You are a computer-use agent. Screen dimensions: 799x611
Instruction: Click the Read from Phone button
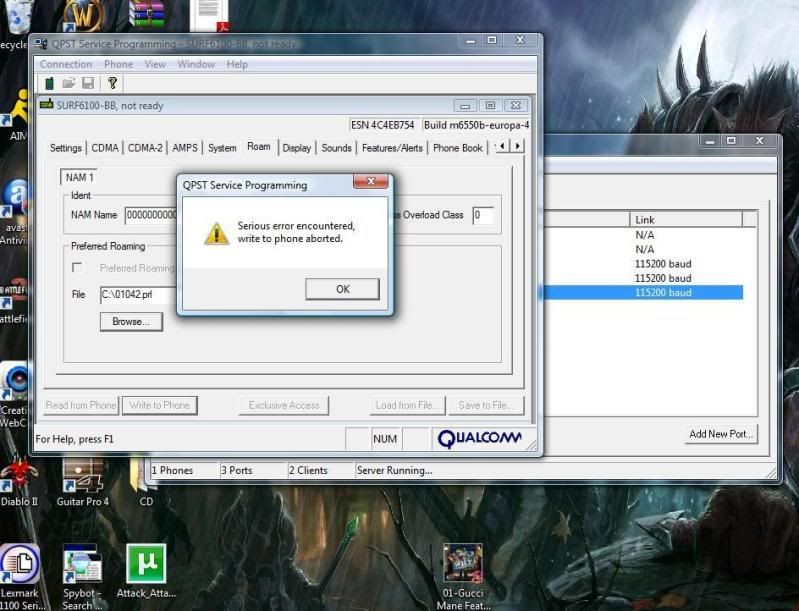(x=81, y=405)
